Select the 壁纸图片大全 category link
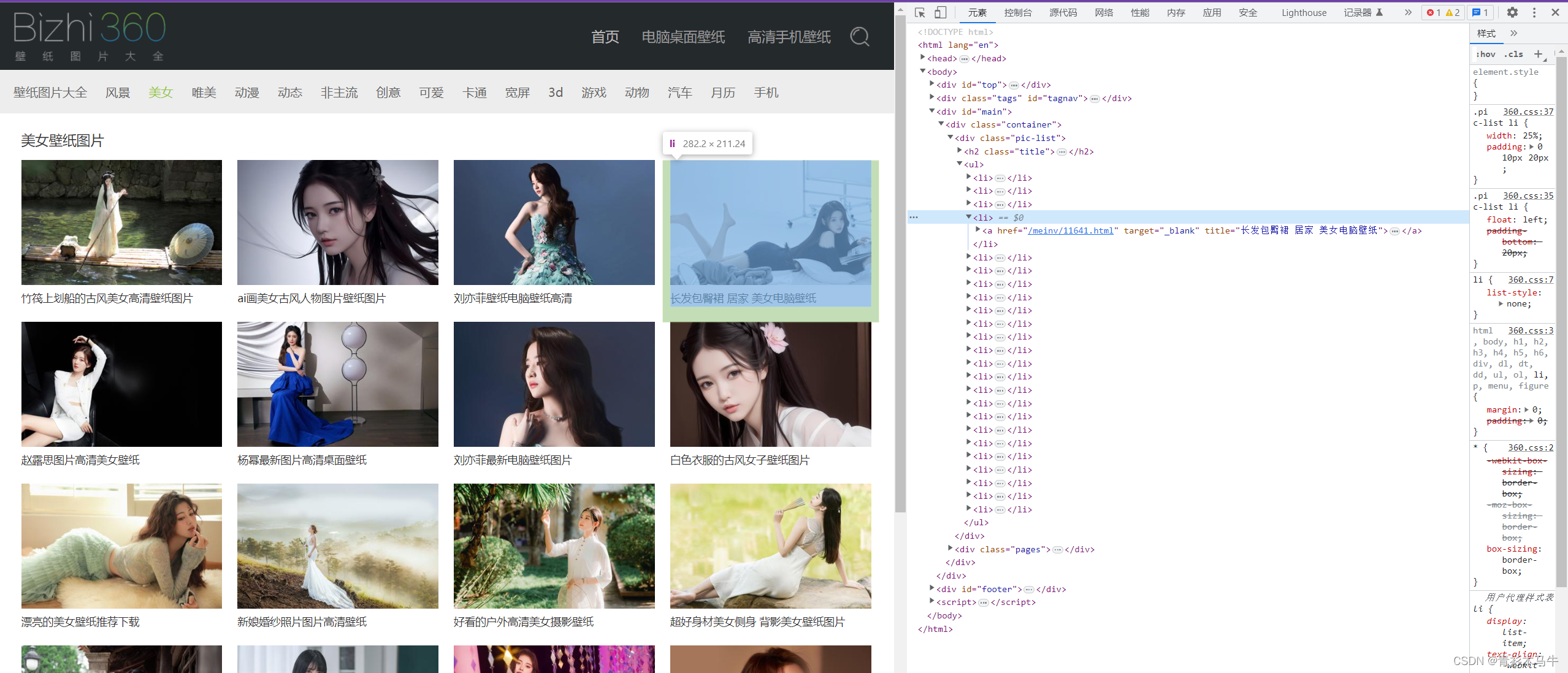This screenshot has width=1568, height=673. tap(50, 93)
